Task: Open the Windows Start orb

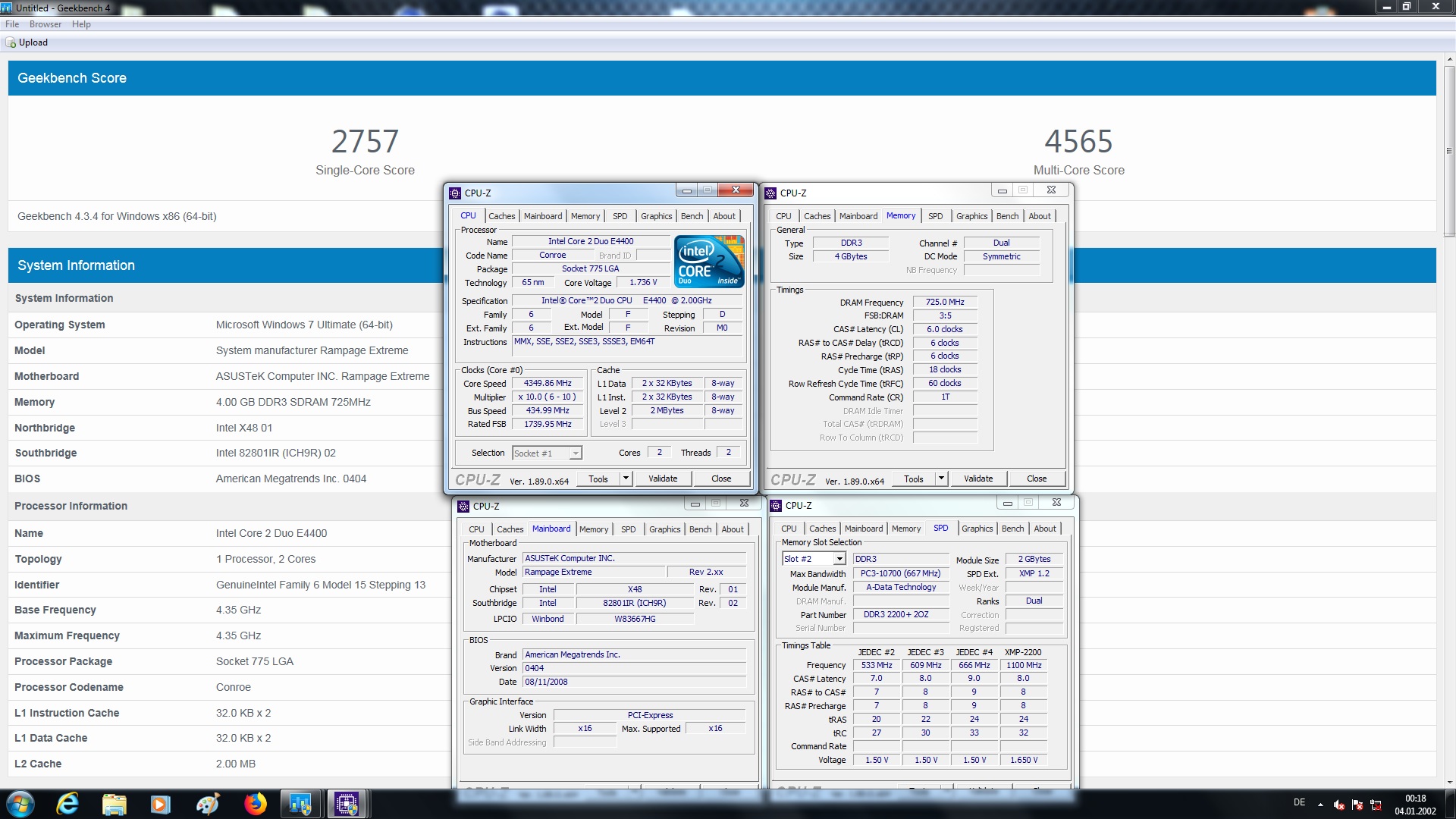Action: click(20, 804)
